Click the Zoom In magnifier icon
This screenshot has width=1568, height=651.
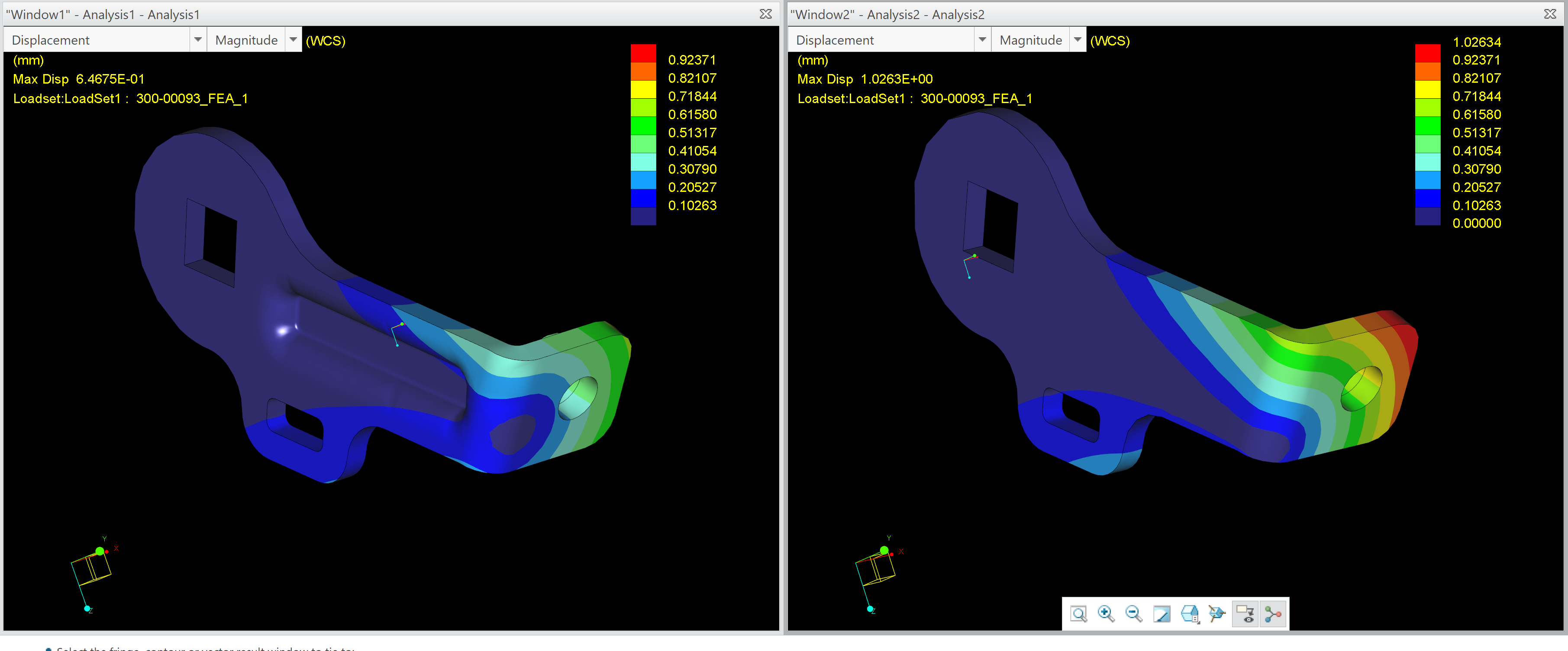point(1106,613)
